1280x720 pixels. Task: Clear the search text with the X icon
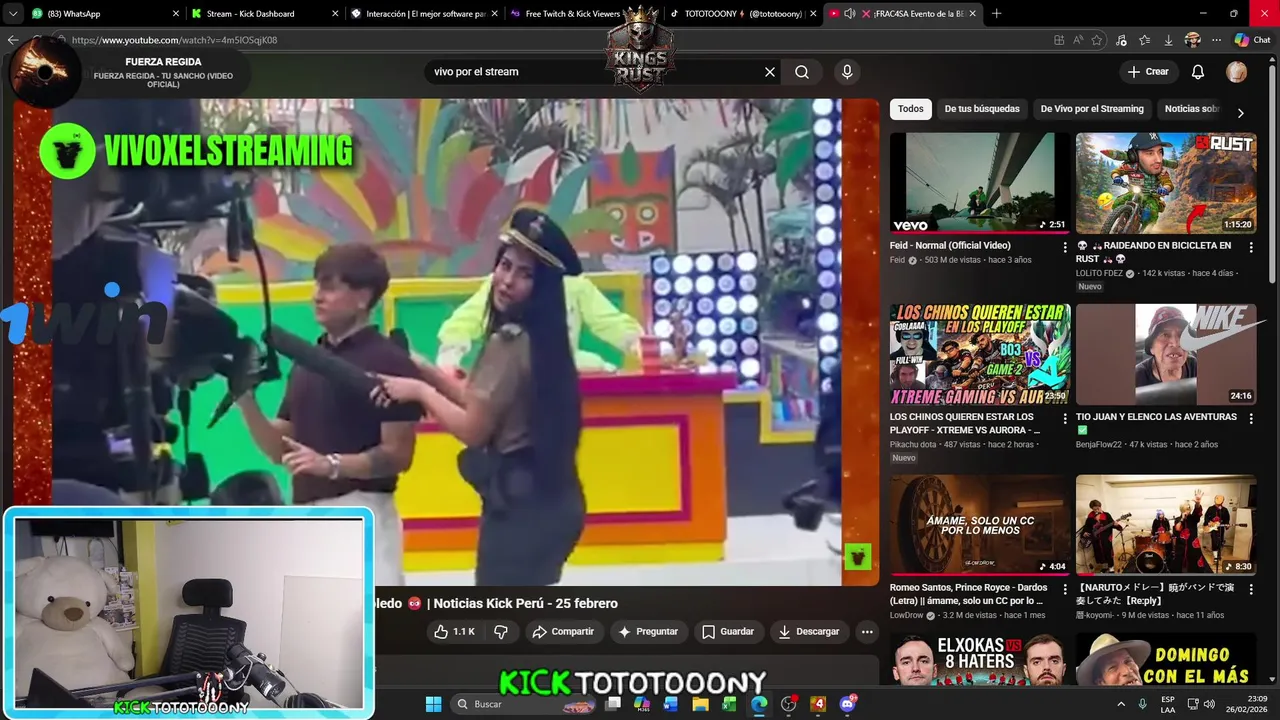(x=770, y=72)
